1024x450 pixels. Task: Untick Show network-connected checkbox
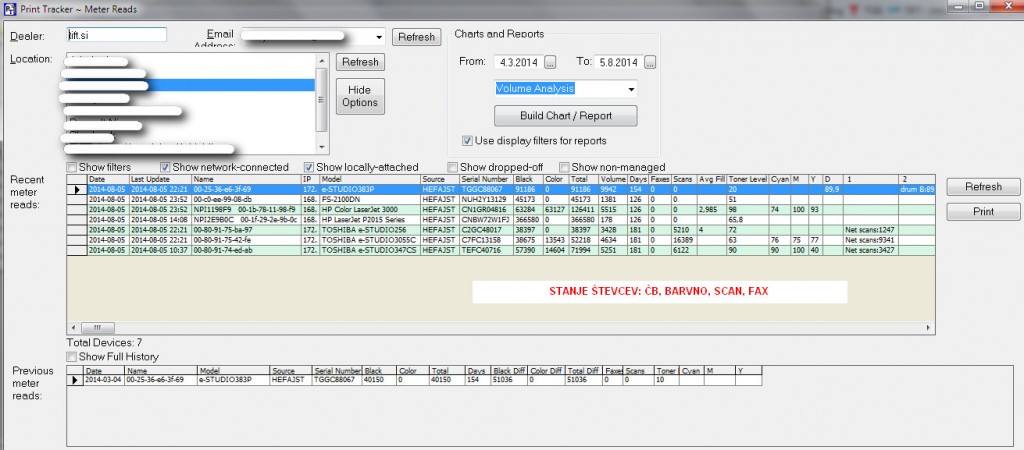click(x=165, y=167)
